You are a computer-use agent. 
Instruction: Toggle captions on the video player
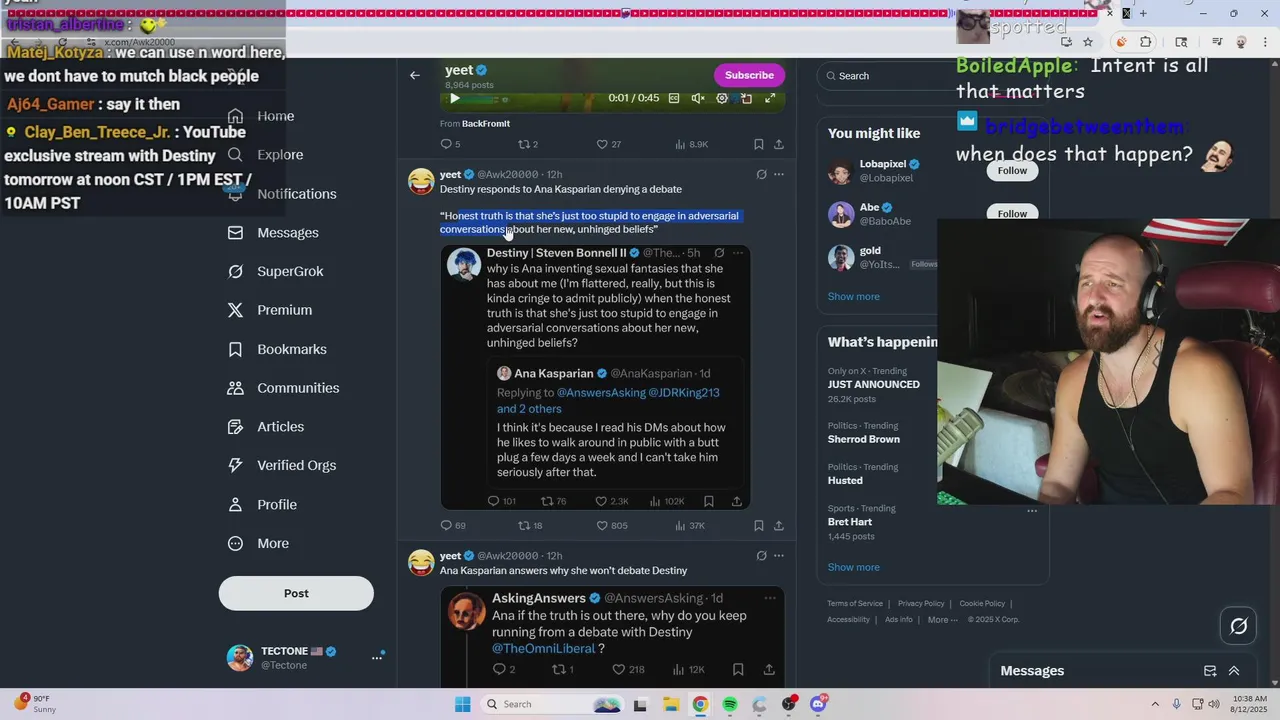674,98
